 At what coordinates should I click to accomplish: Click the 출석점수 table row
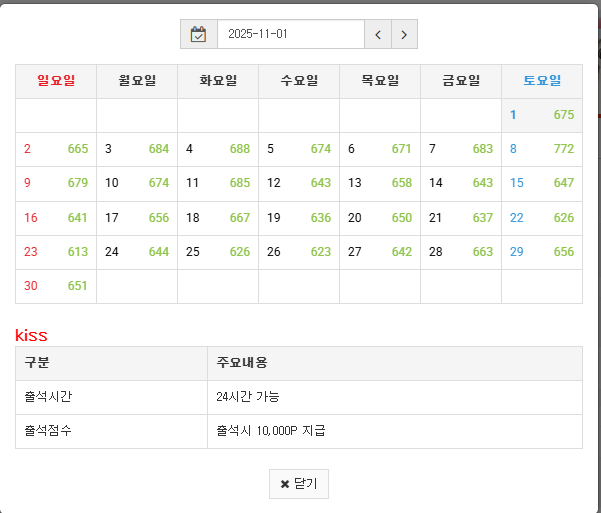tap(299, 431)
